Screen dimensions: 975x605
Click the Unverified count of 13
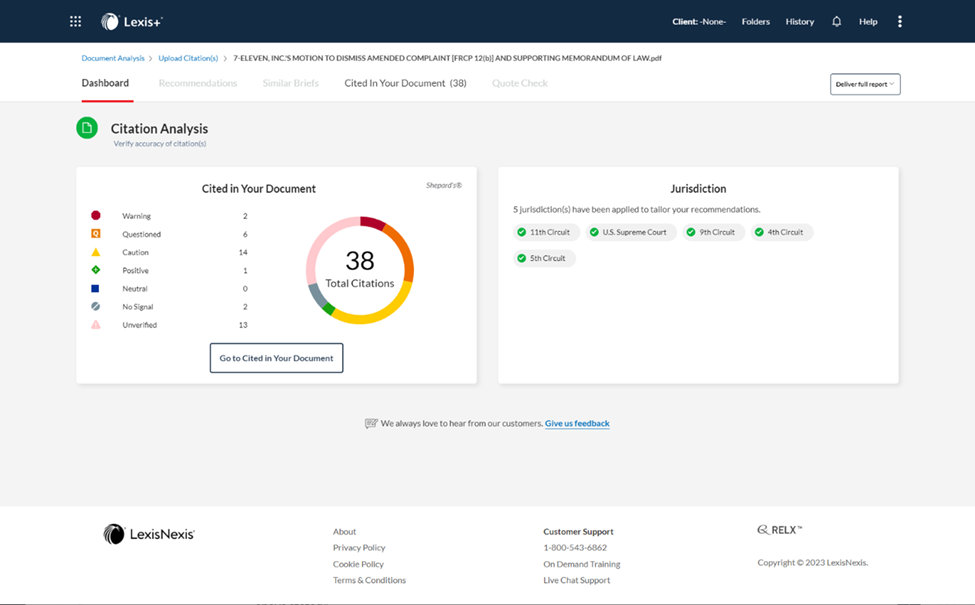point(243,325)
